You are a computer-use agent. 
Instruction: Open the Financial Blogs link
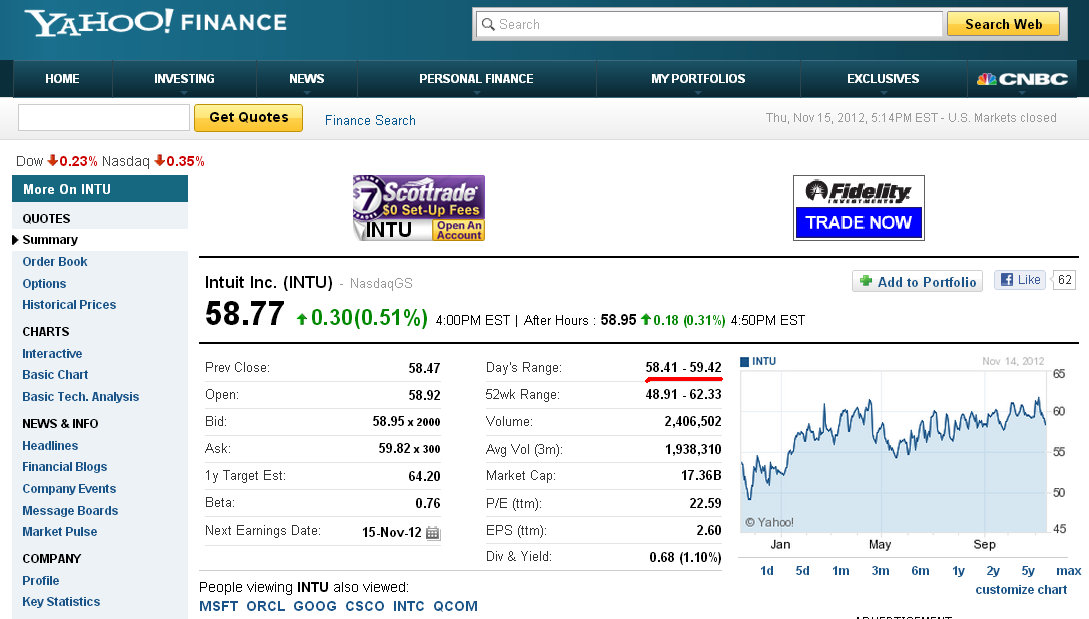point(65,467)
